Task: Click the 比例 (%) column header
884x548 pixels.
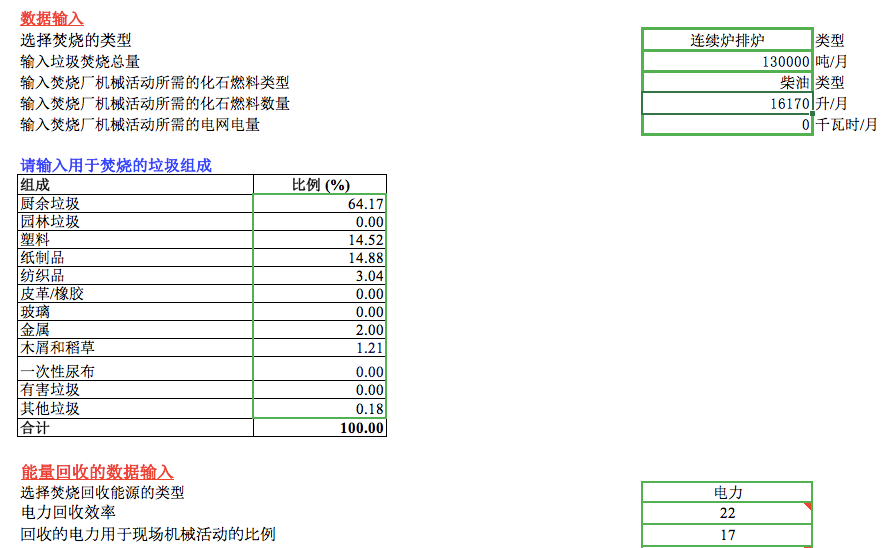Action: 320,185
